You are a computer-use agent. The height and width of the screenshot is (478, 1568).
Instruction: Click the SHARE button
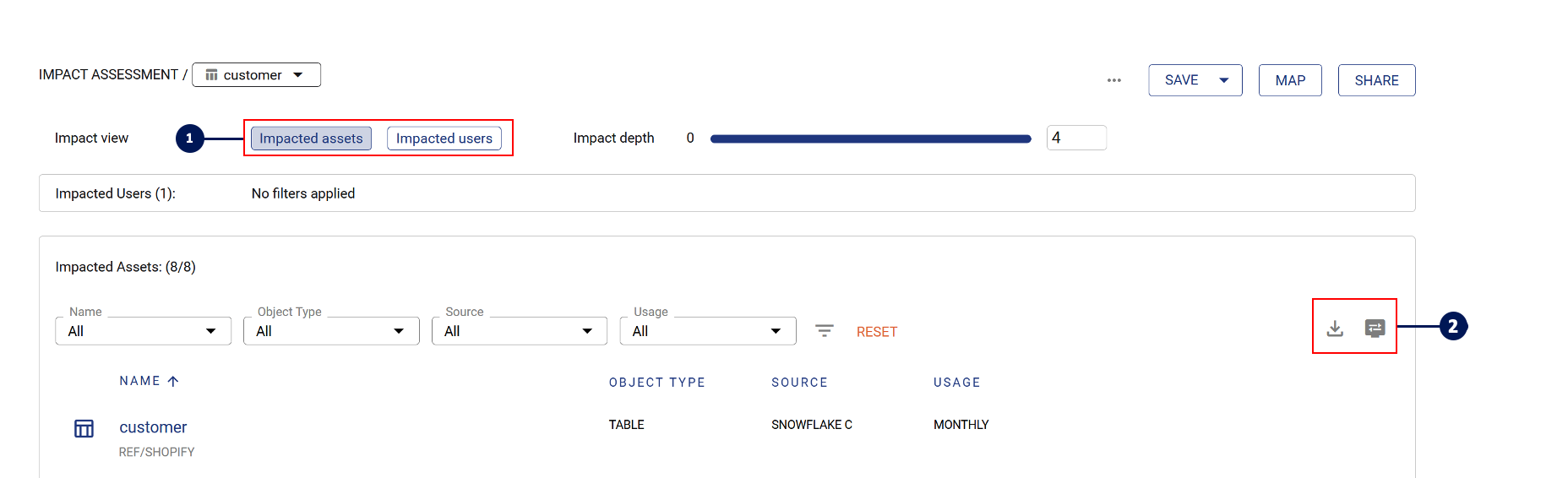pyautogui.click(x=1375, y=80)
